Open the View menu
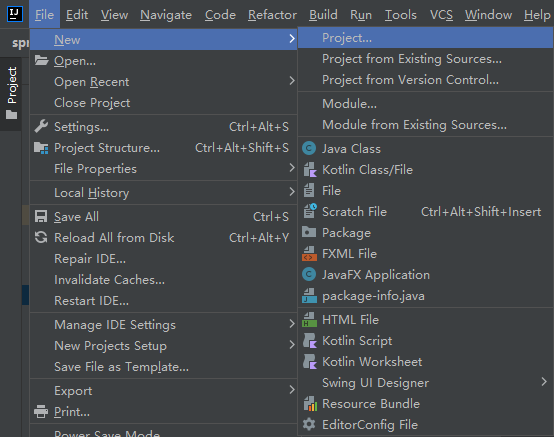The height and width of the screenshot is (437, 554). point(114,14)
